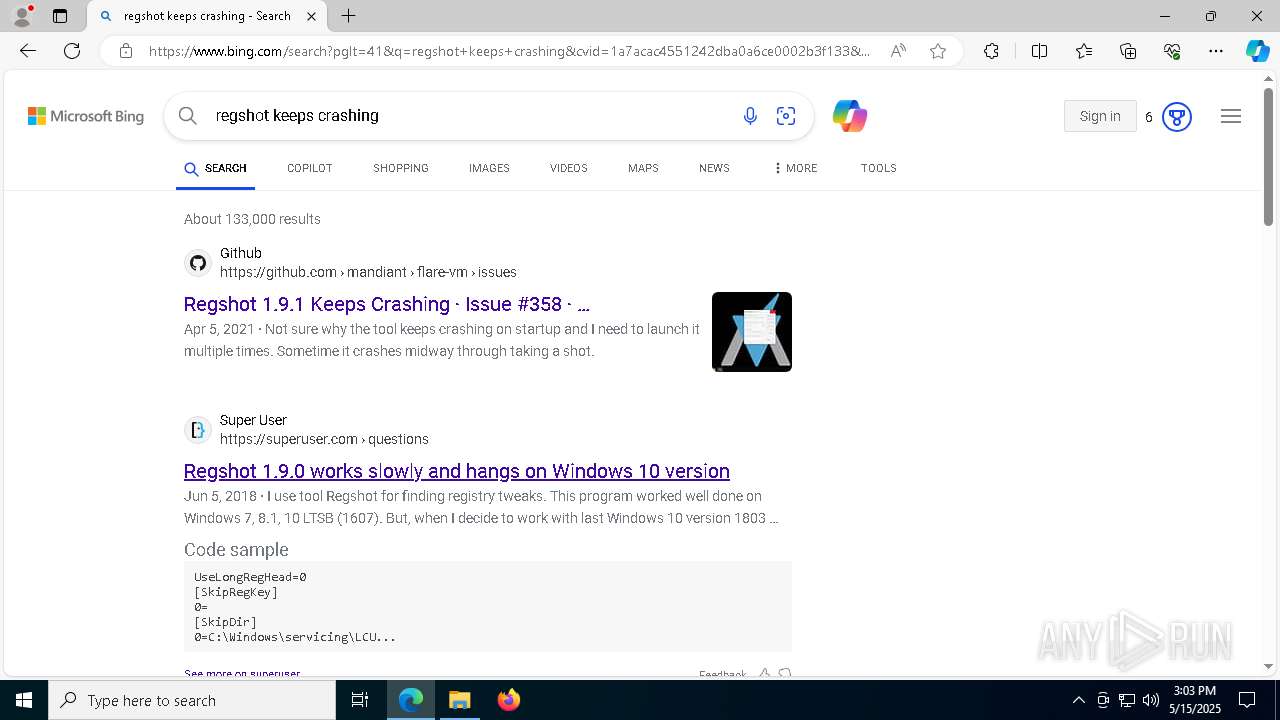Open the notifications center icon
1280x720 pixels.
click(1247, 700)
